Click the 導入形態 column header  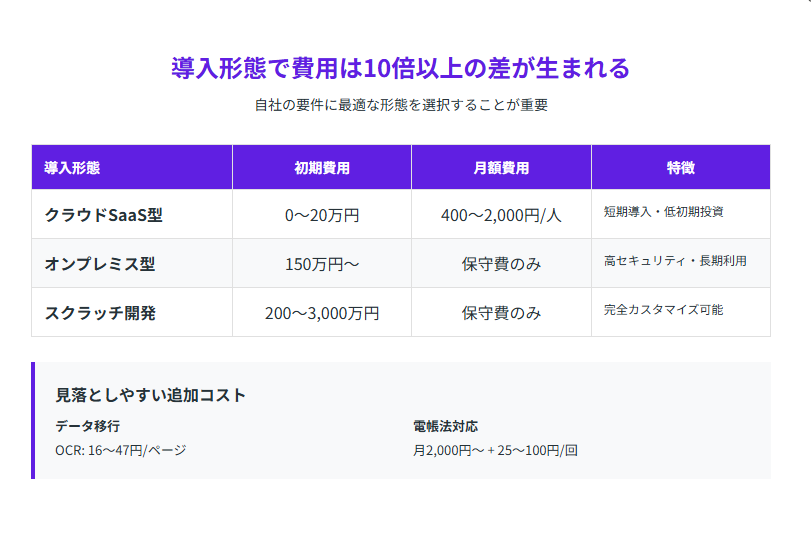tap(72, 168)
